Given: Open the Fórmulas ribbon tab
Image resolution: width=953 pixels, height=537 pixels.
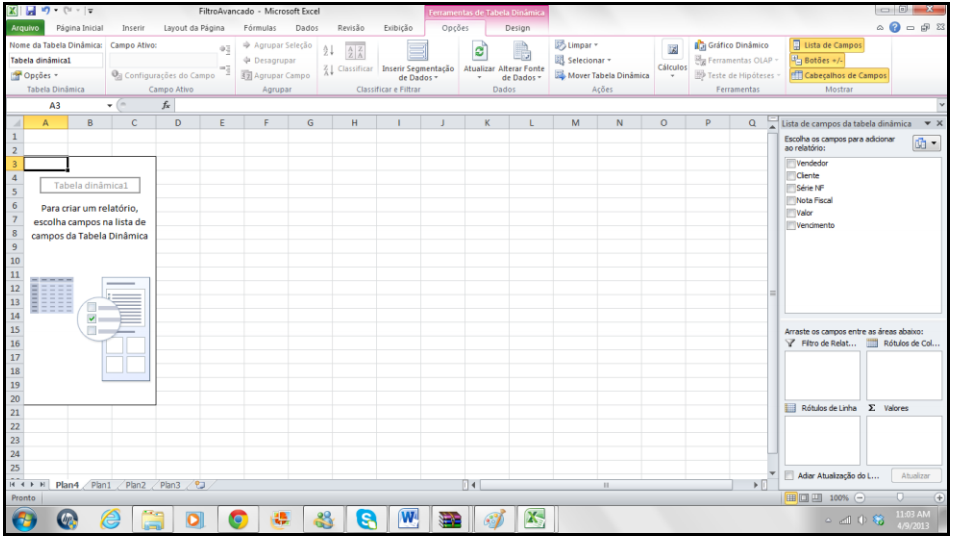Looking at the screenshot, I should pos(260,28).
